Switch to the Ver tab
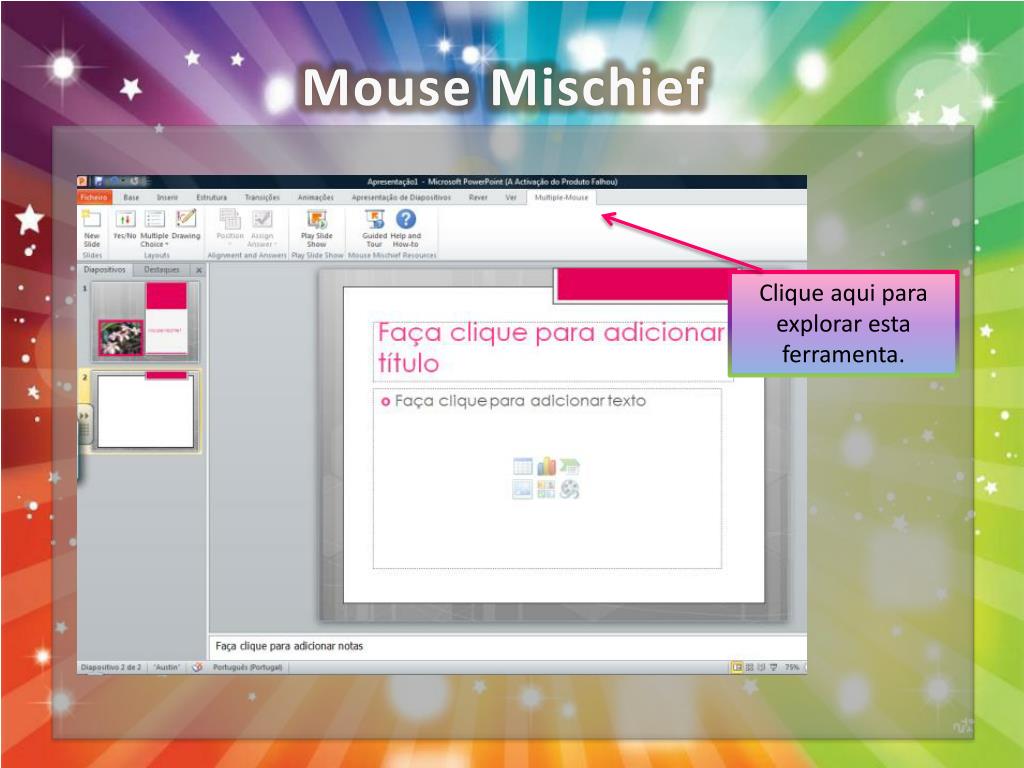 pos(511,197)
